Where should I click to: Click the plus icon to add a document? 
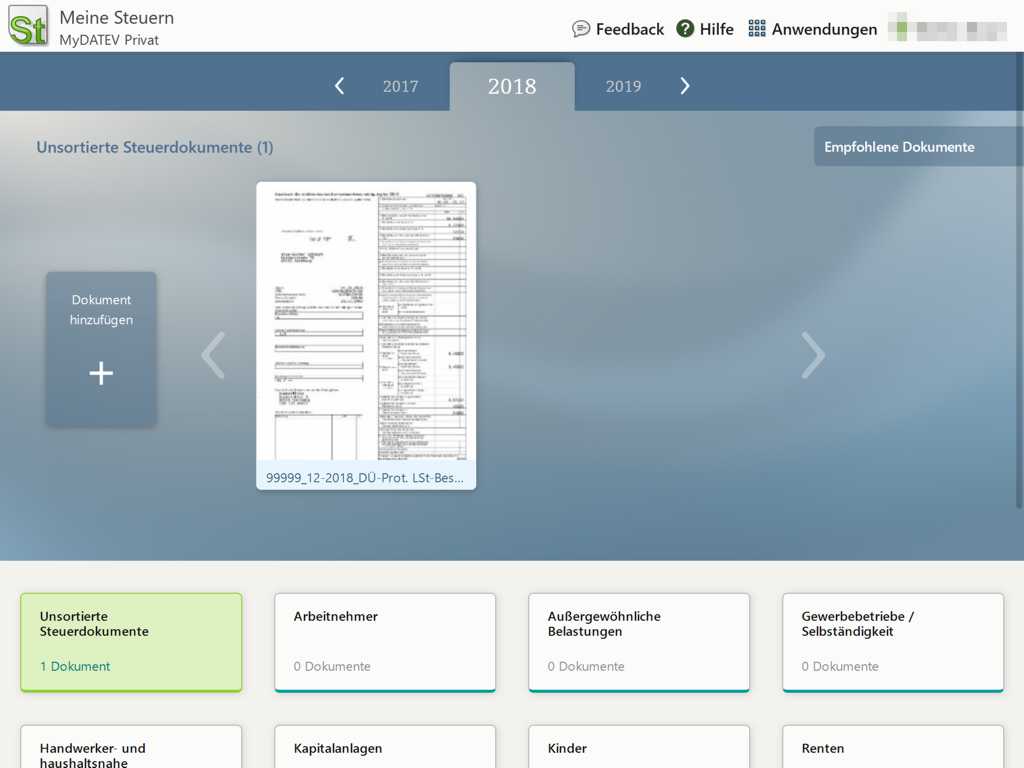click(101, 373)
